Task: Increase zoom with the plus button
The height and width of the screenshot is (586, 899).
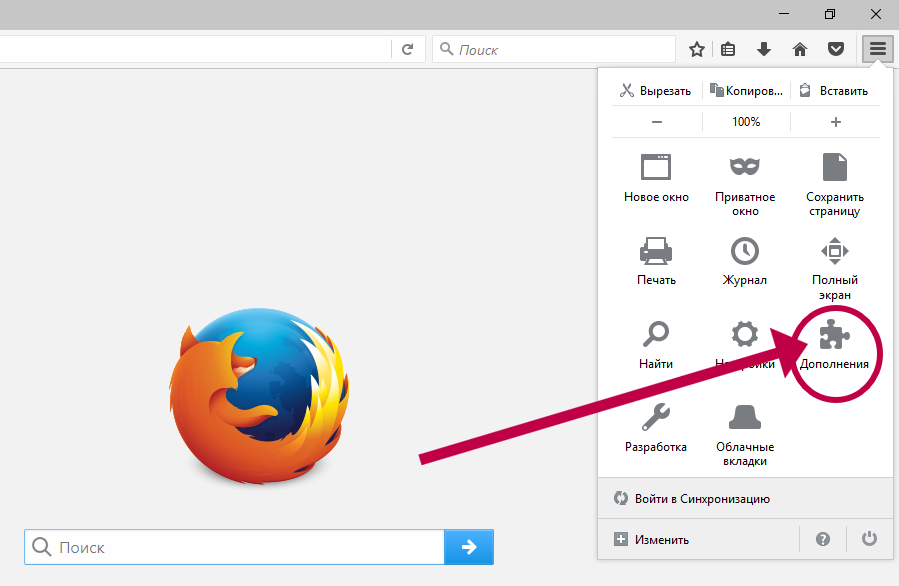Action: (836, 122)
